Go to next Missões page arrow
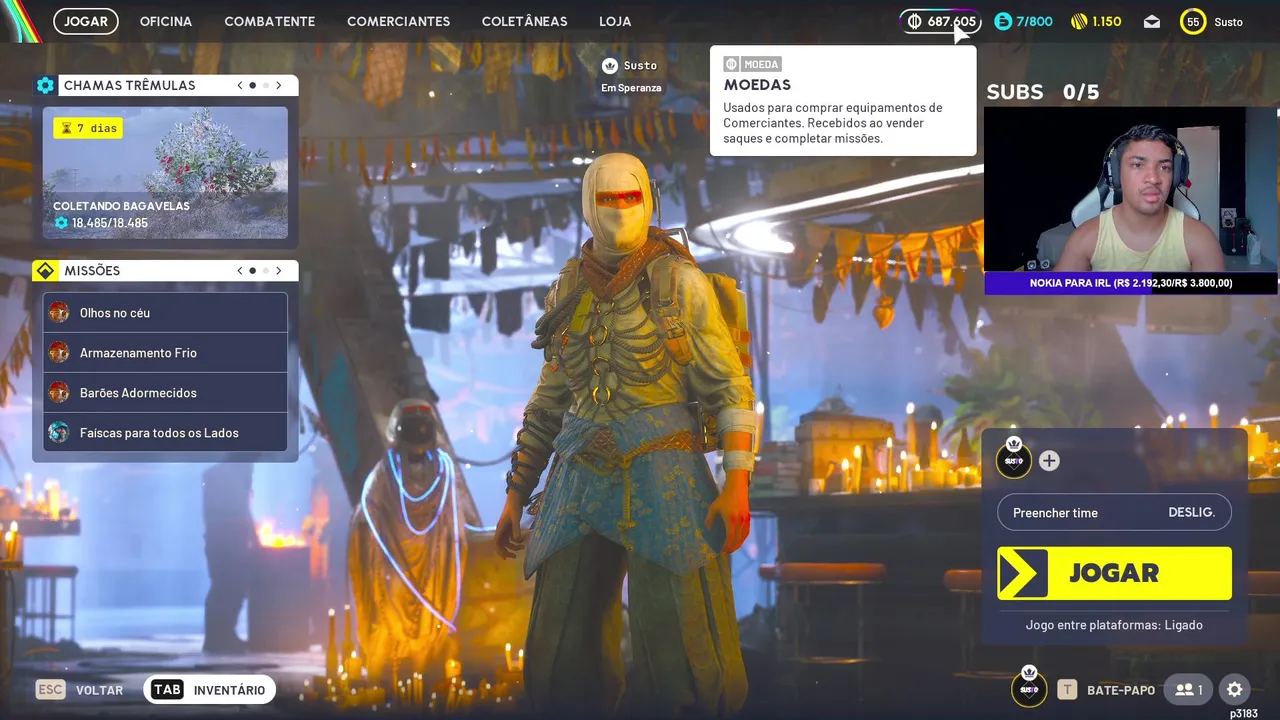Viewport: 1280px width, 720px height. [x=278, y=270]
